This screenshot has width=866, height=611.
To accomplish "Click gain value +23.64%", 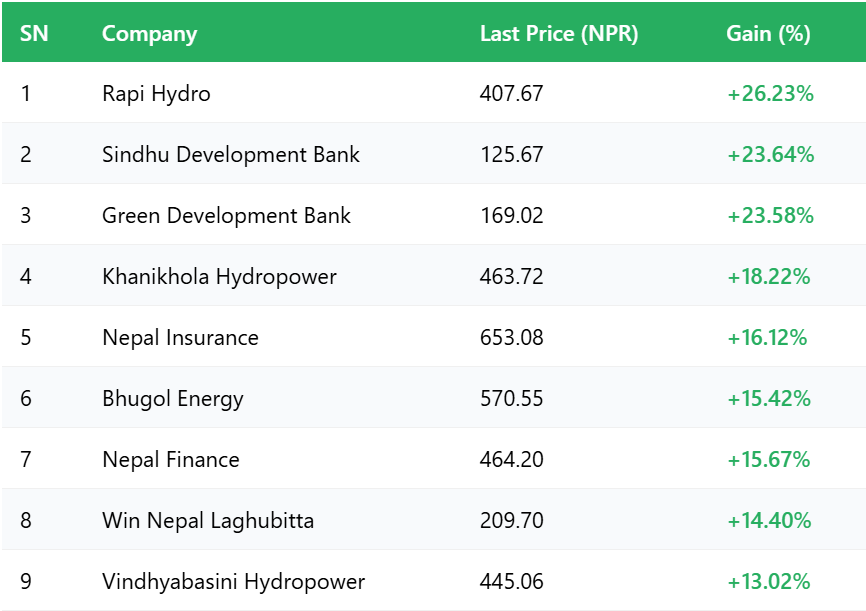I will (x=770, y=155).
